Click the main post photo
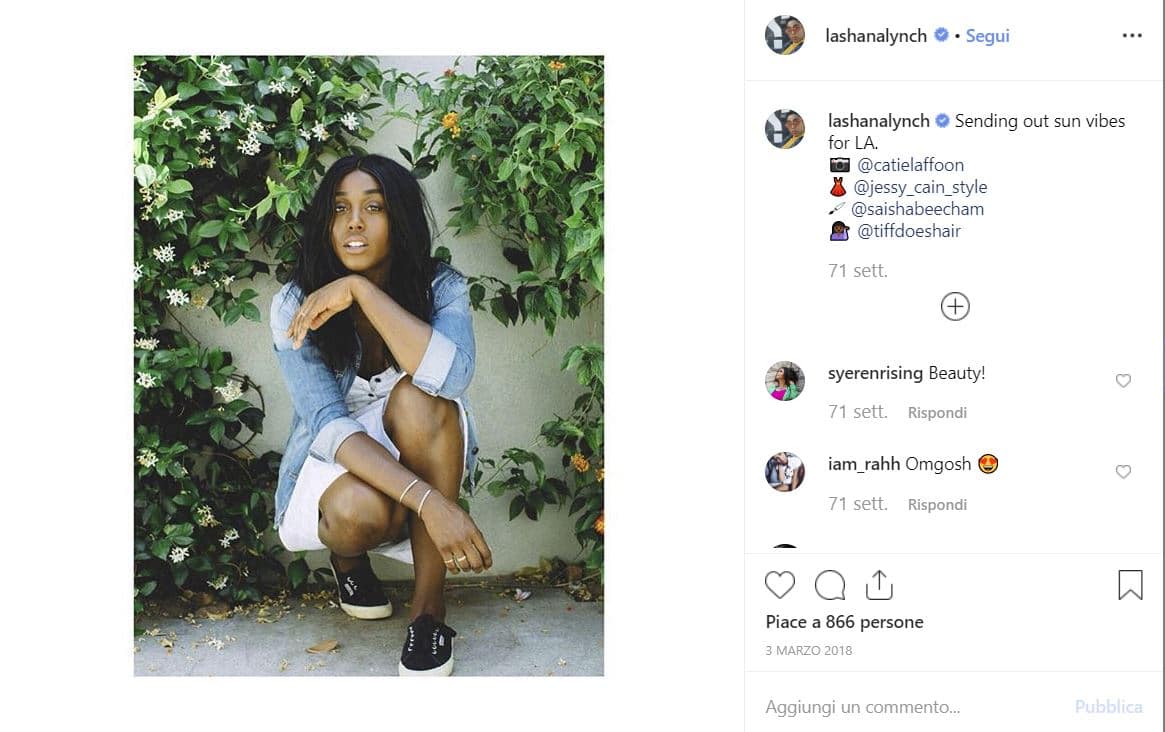The height and width of the screenshot is (732, 1165). (369, 366)
